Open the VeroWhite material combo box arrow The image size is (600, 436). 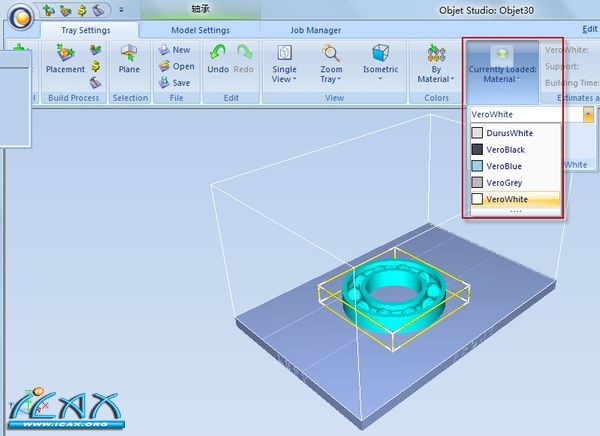click(x=588, y=114)
